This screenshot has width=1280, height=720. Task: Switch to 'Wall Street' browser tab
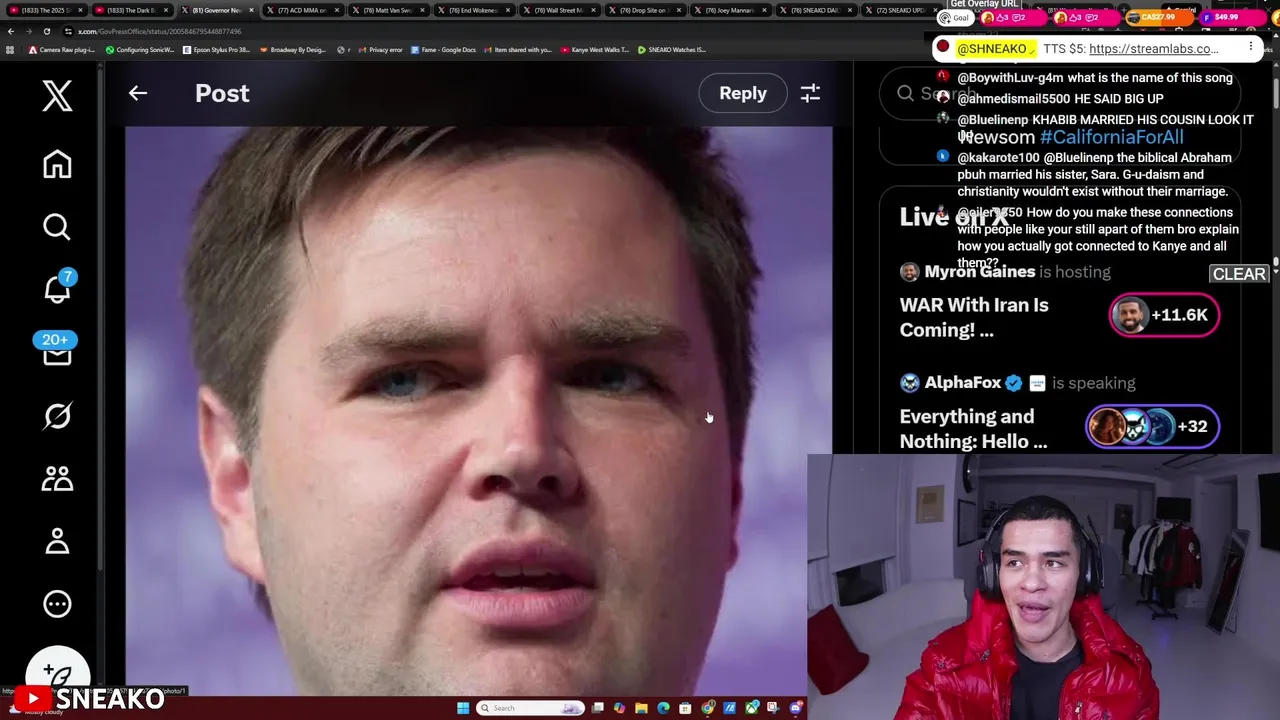[x=560, y=10]
